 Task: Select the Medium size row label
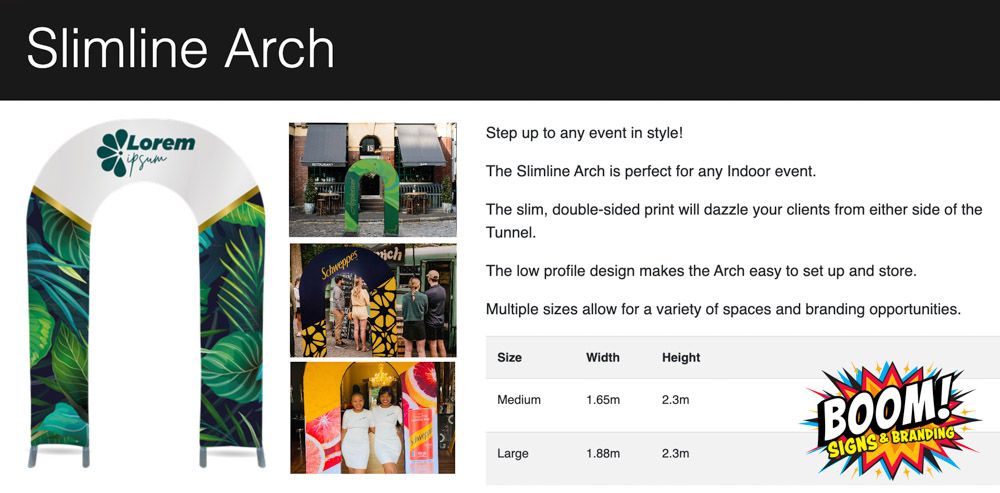pyautogui.click(x=519, y=400)
